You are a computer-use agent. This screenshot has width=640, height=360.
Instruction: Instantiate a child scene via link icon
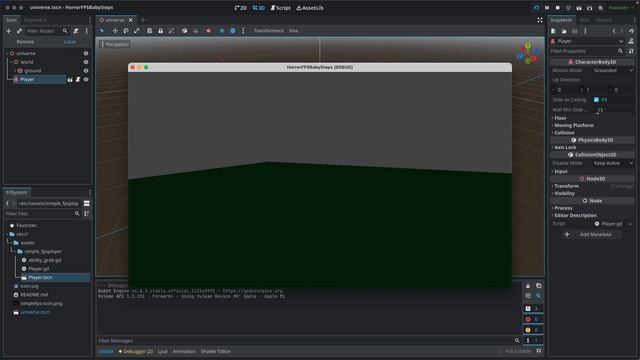point(19,31)
